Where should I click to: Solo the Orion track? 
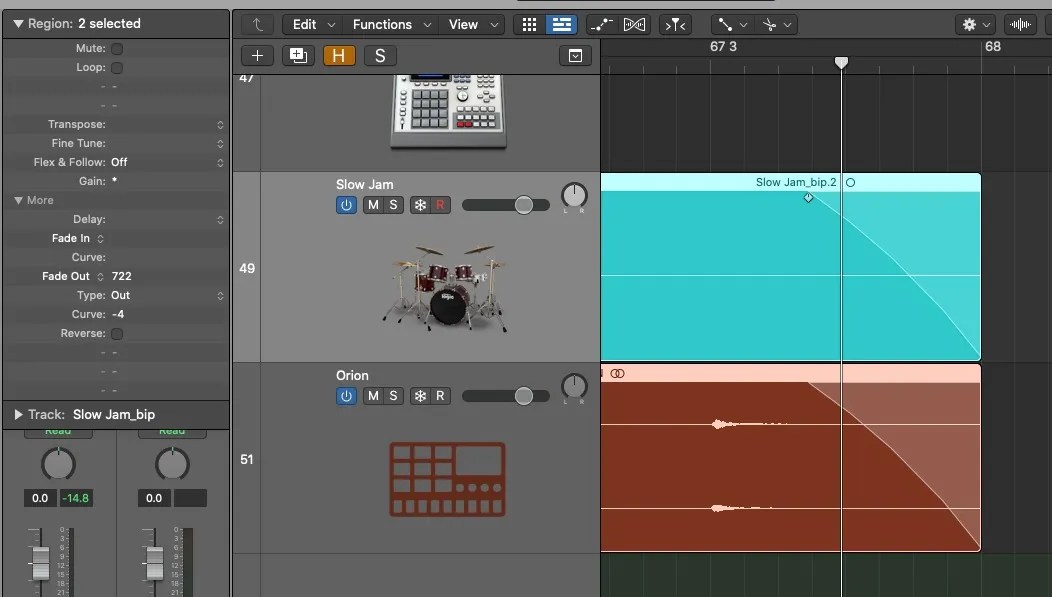click(396, 396)
